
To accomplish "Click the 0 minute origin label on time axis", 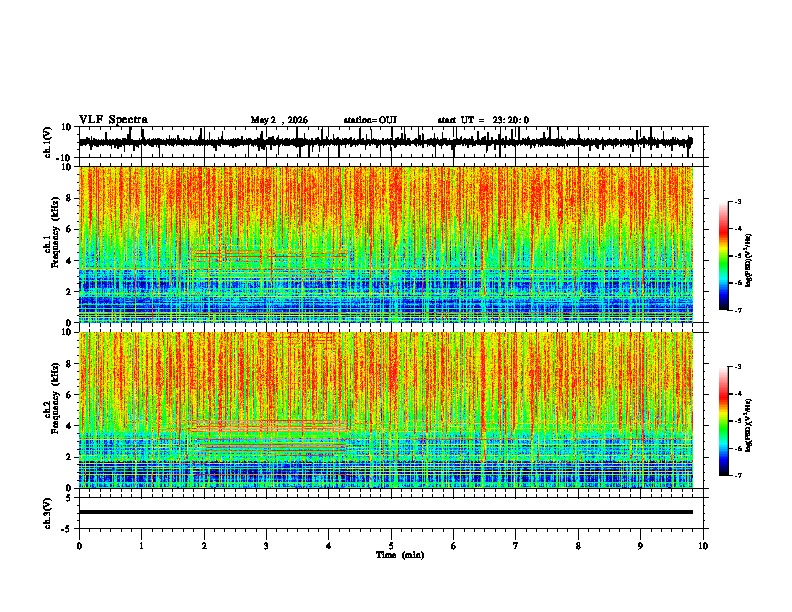I will [79, 546].
